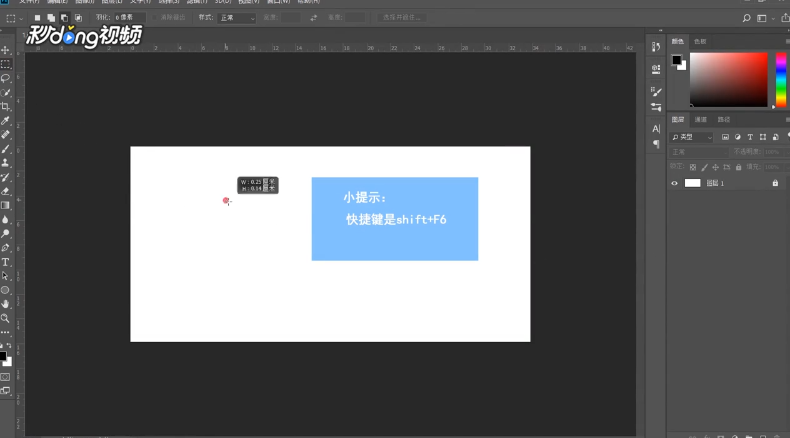Toggle lock position in Layers panel

[x=715, y=167]
